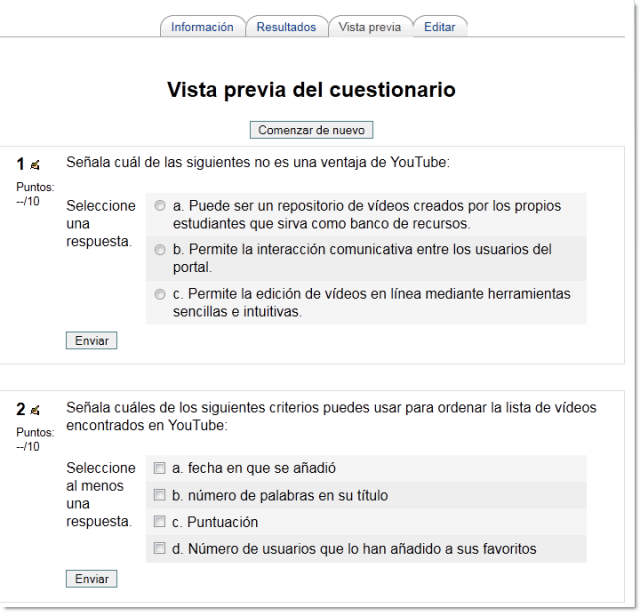
Task: Pick radio option c about edición de vídeos
Action: point(160,294)
